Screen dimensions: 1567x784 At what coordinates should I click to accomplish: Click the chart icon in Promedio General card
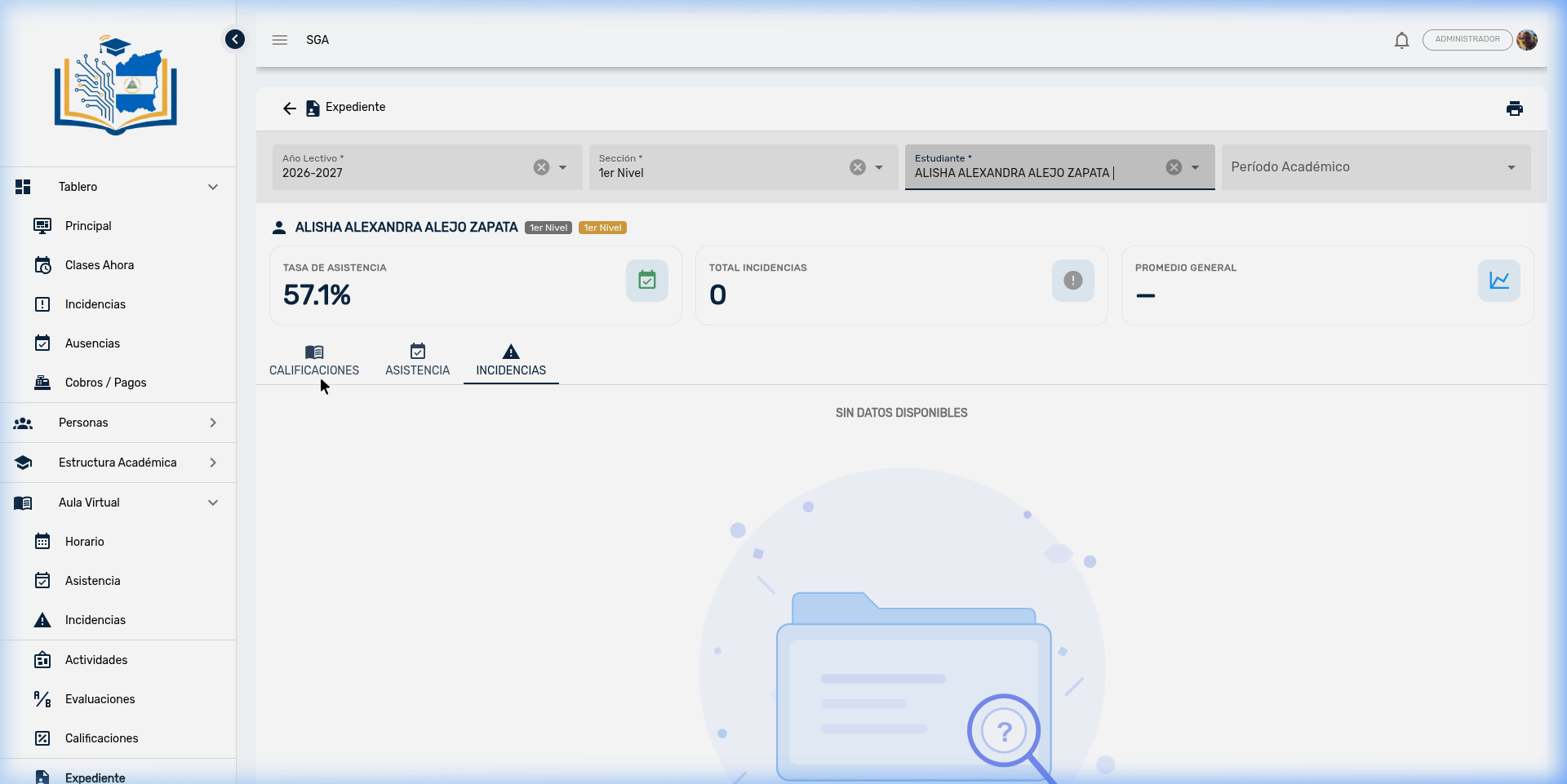coord(1498,281)
